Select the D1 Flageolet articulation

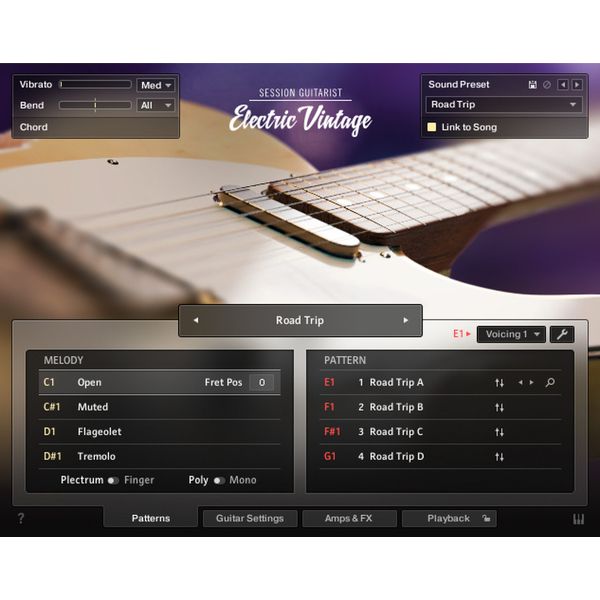click(x=160, y=432)
